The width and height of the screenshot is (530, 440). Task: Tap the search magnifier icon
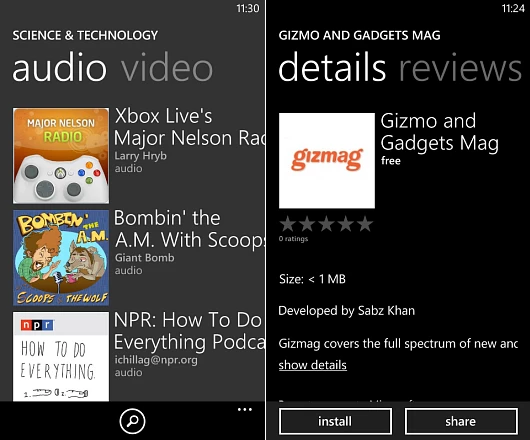(132, 421)
